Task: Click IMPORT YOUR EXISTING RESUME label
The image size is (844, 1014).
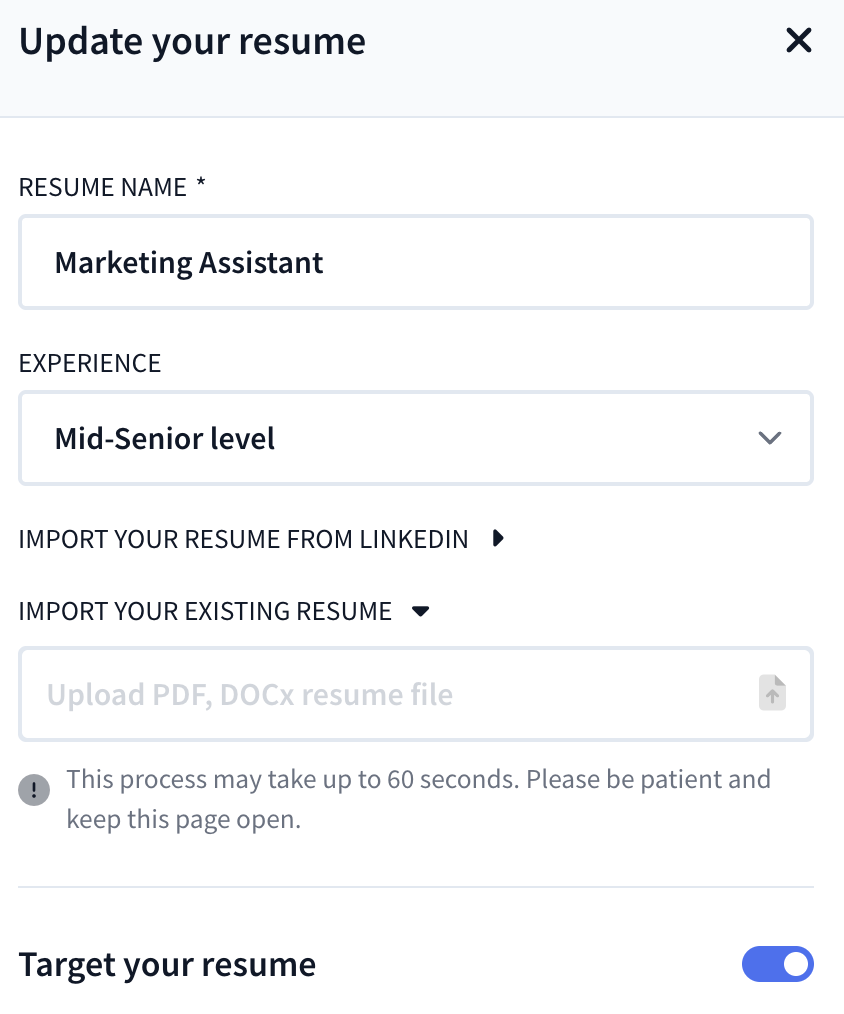Action: [x=203, y=611]
